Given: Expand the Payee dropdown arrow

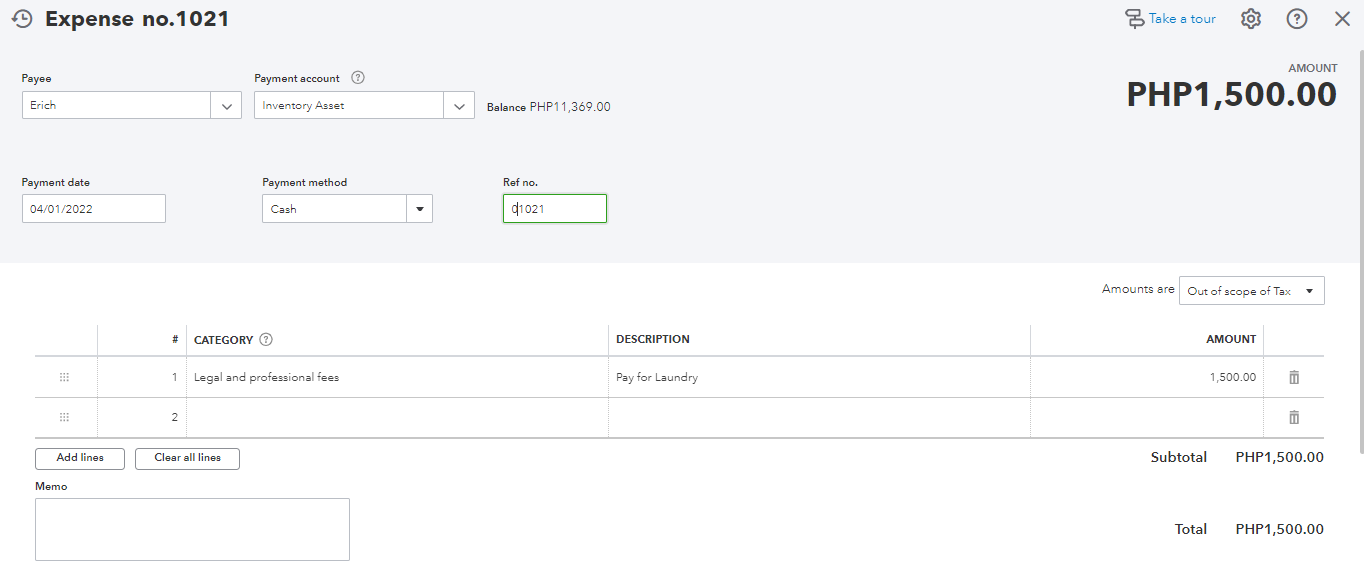Looking at the screenshot, I should (226, 105).
